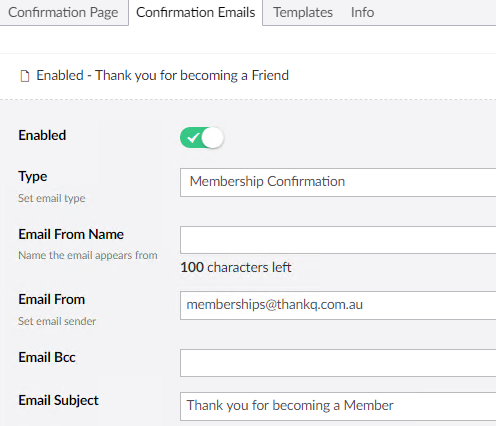
Task: Click the Type field label
Action: pyautogui.click(x=33, y=176)
